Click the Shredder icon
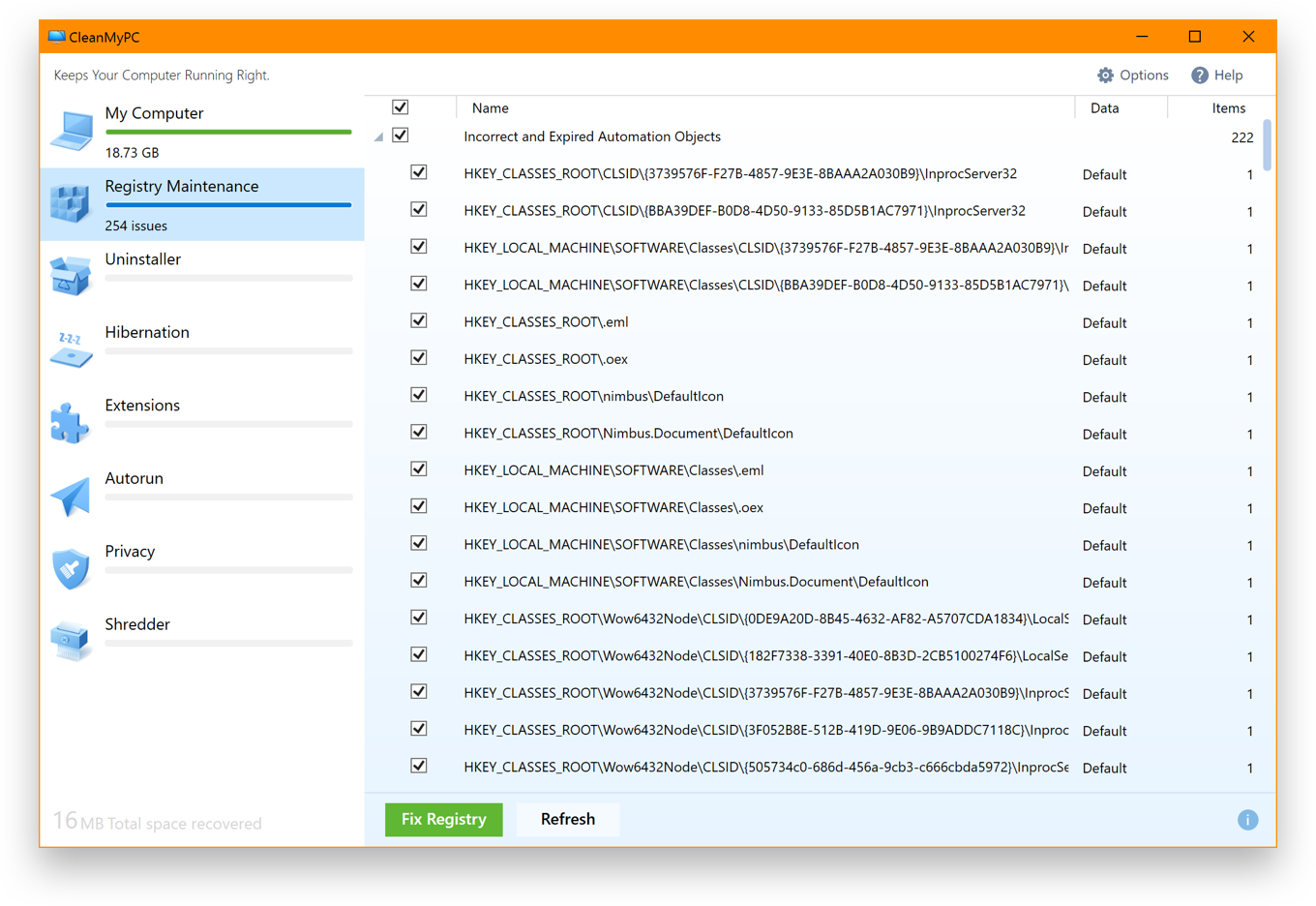1316x906 pixels. point(71,641)
